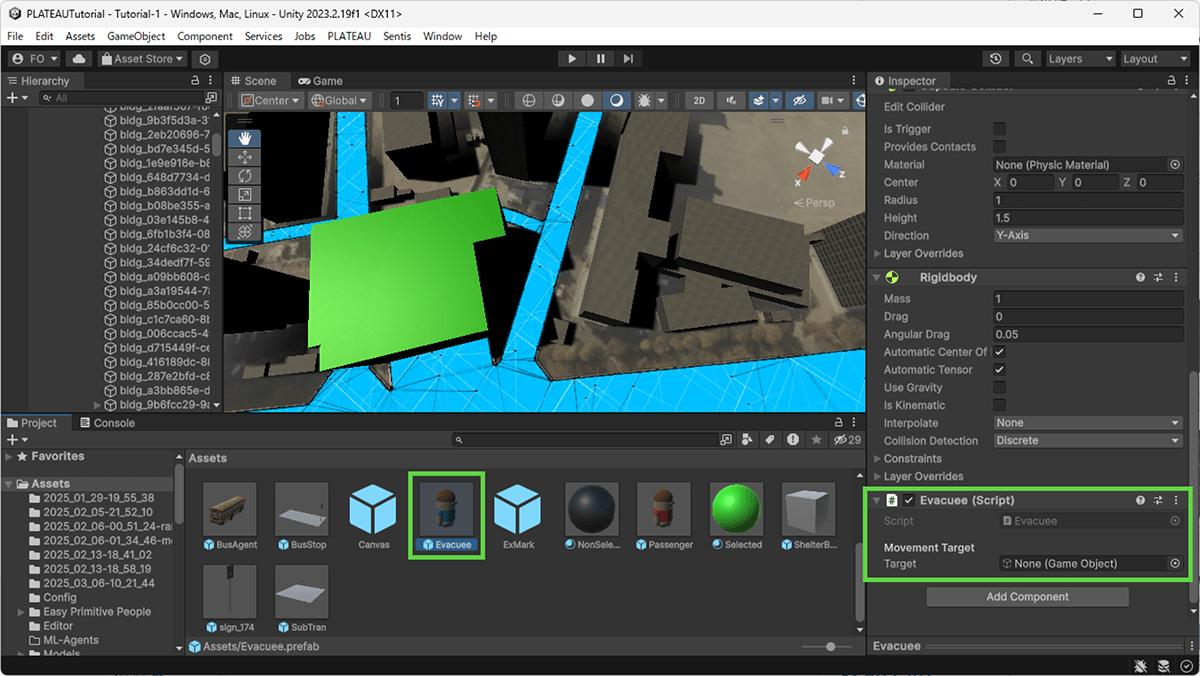Enable the Provides Contacts checkbox
The height and width of the screenshot is (676, 1200).
(x=999, y=147)
